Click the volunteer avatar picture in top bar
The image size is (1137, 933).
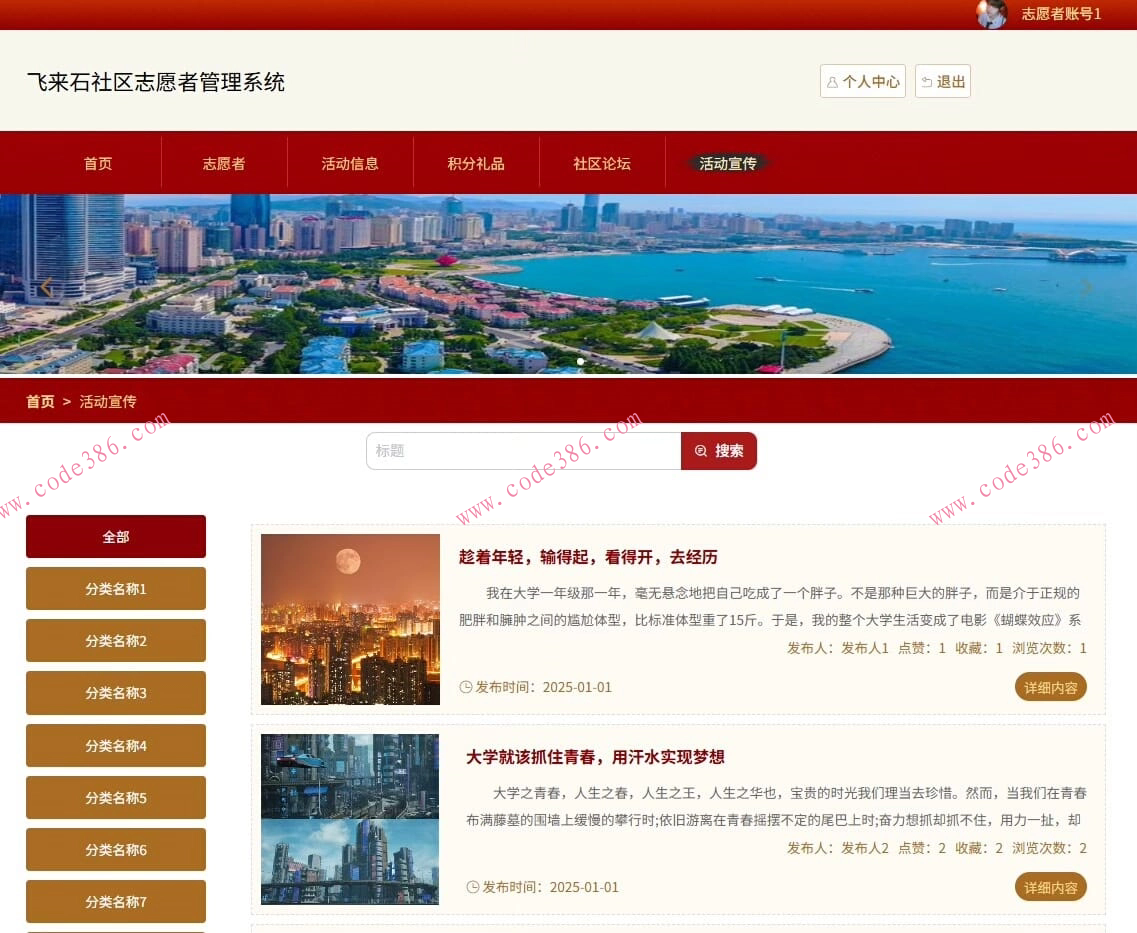991,15
